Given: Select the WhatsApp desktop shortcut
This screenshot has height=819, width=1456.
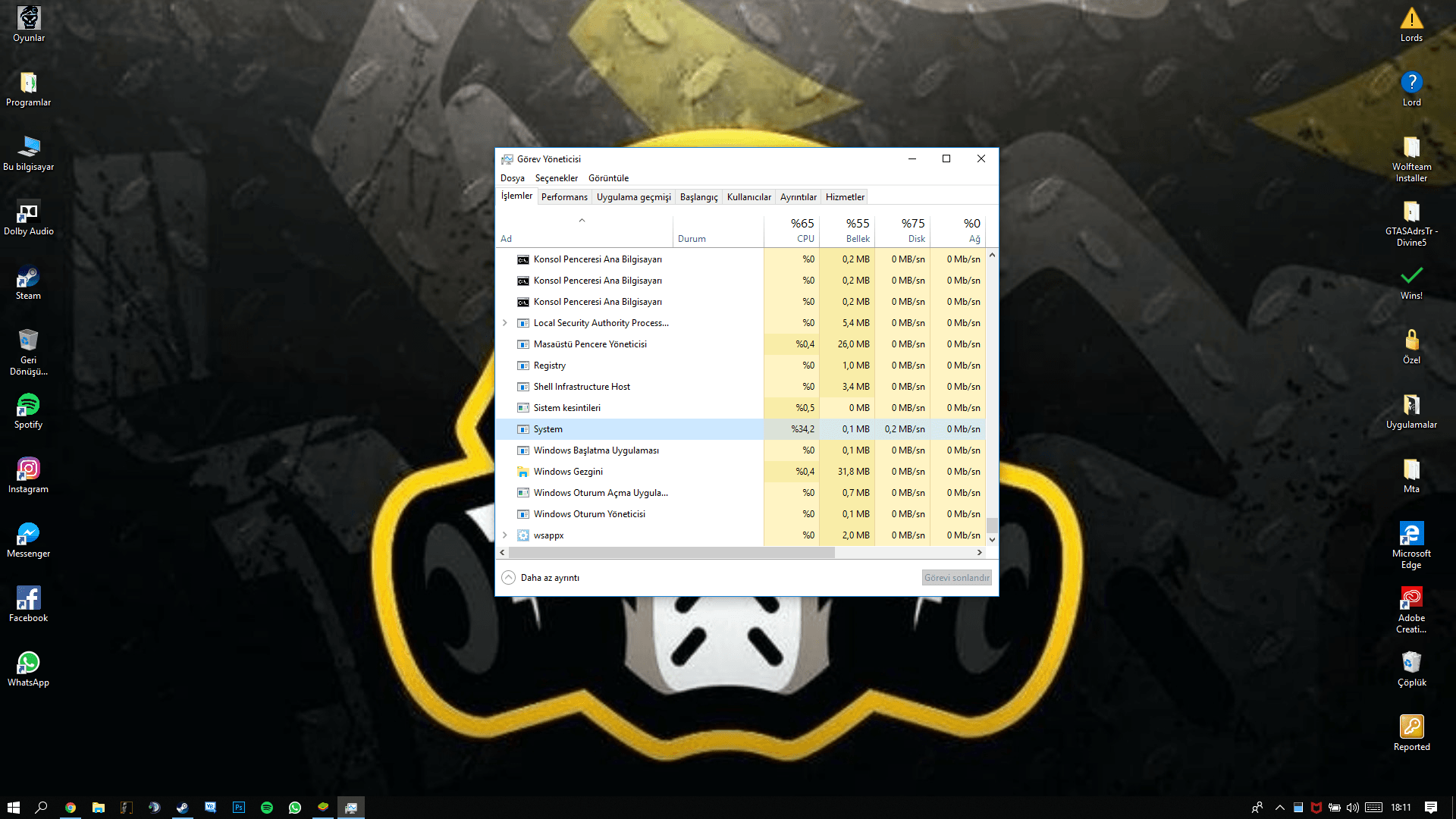Looking at the screenshot, I should 29,669.
